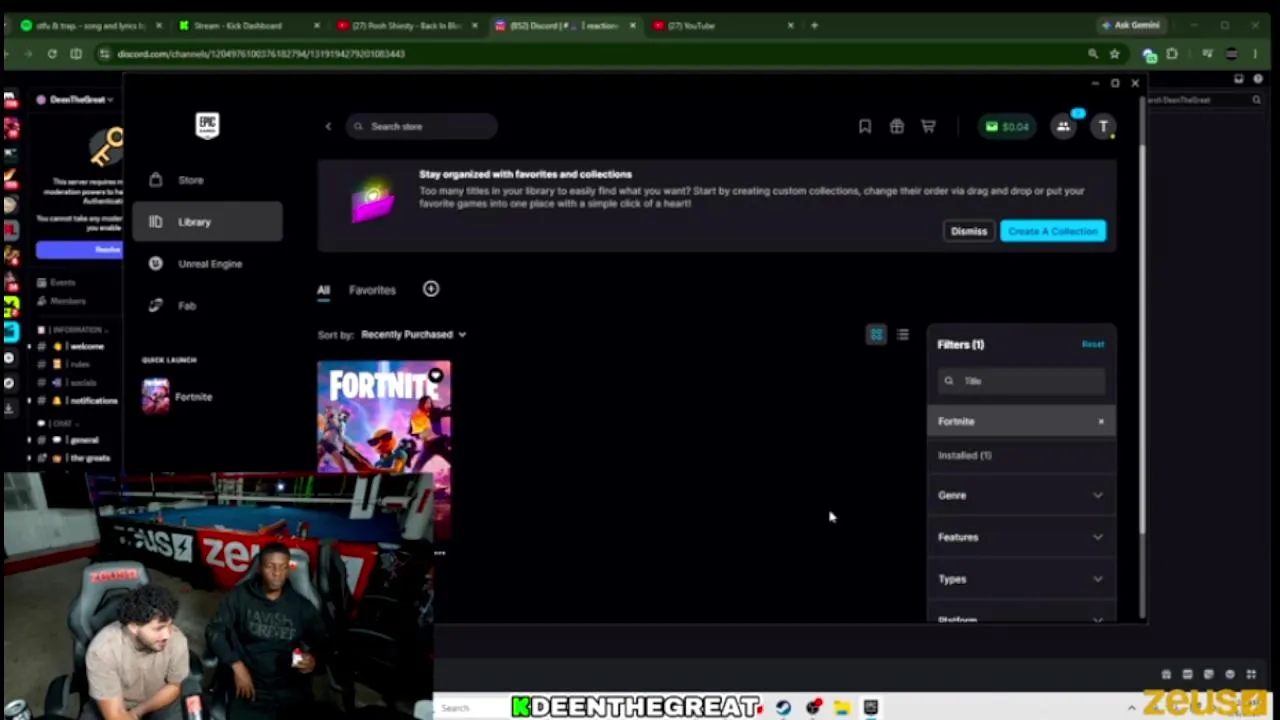This screenshot has height=720, width=1280.
Task: Click the Discord inbox icon
Action: tap(1239, 79)
